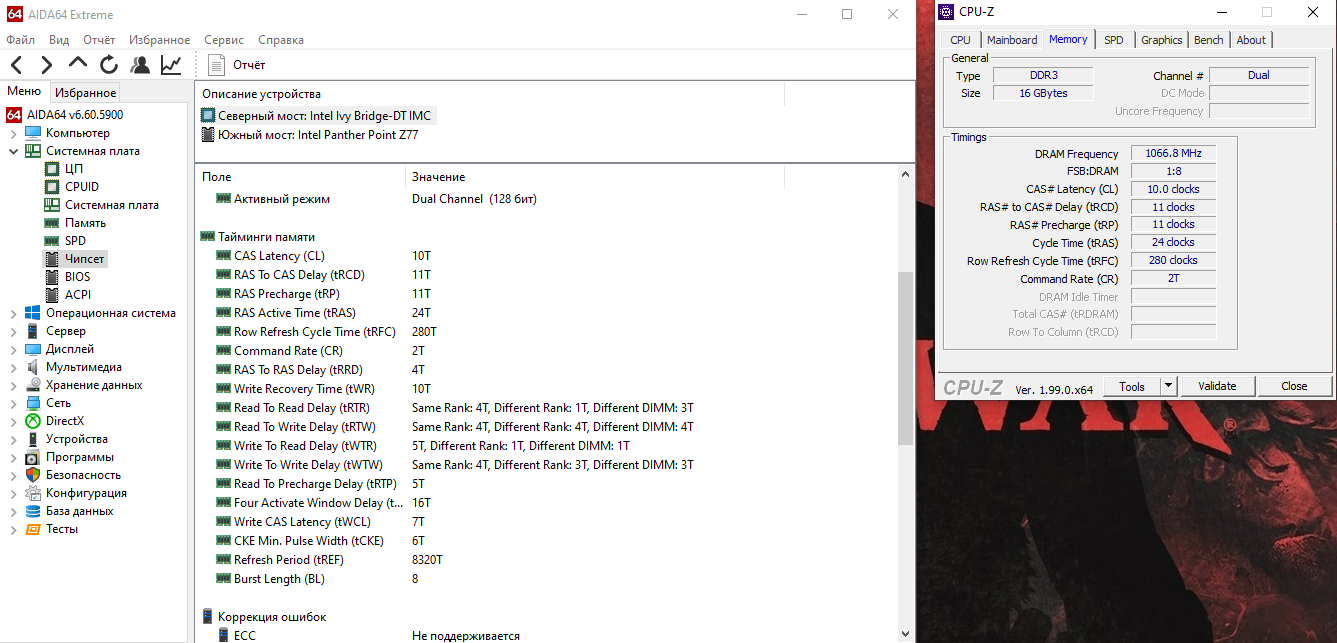This screenshot has height=643, width=1337.
Task: Click the Сеть network icon
Action: pos(33,403)
